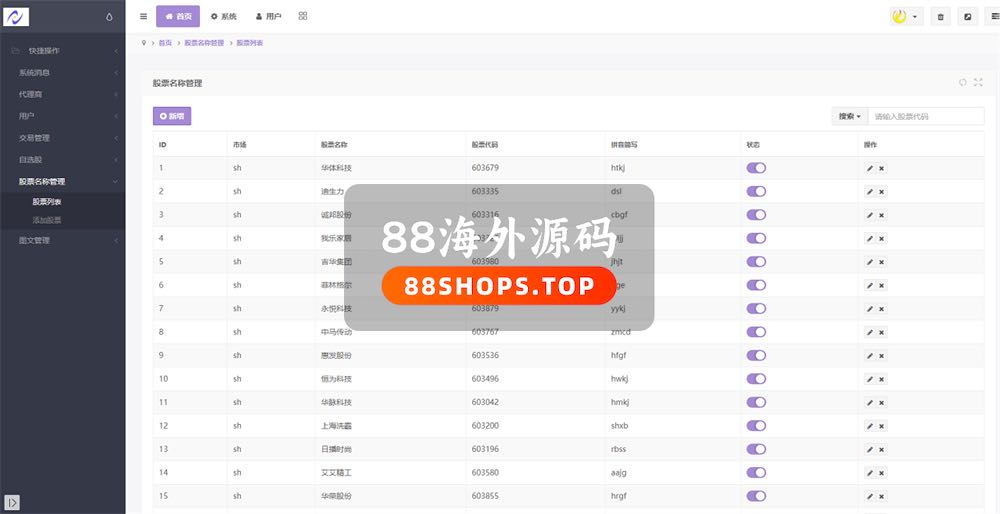
Task: Disable the status switch for 上海洗霸
Action: (756, 426)
